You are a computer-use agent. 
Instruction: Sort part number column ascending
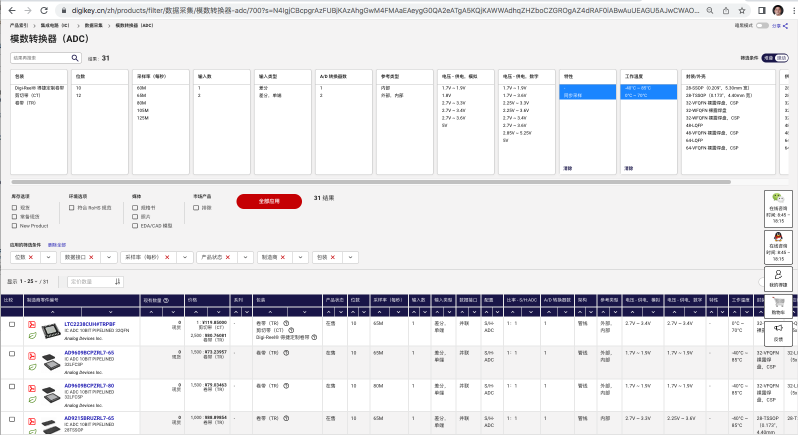pyautogui.click(x=52, y=312)
